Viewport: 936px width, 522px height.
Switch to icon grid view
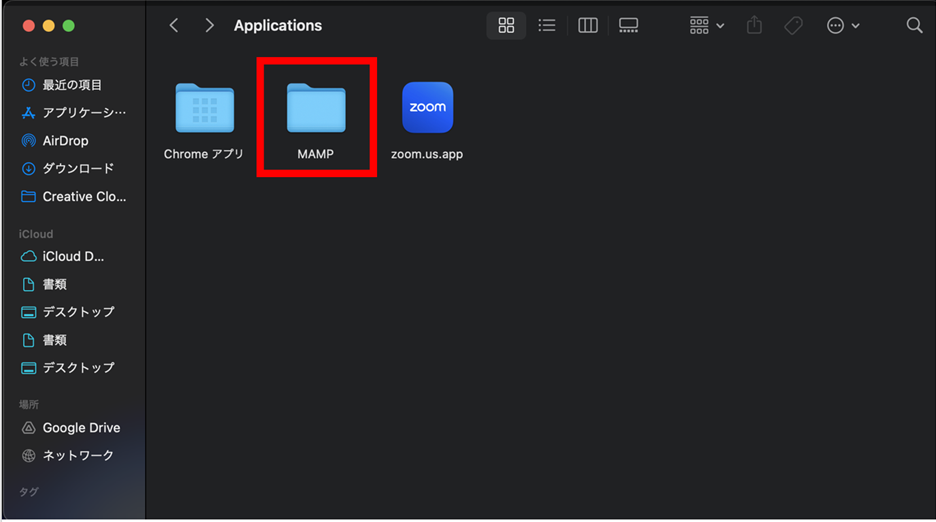pyautogui.click(x=506, y=26)
